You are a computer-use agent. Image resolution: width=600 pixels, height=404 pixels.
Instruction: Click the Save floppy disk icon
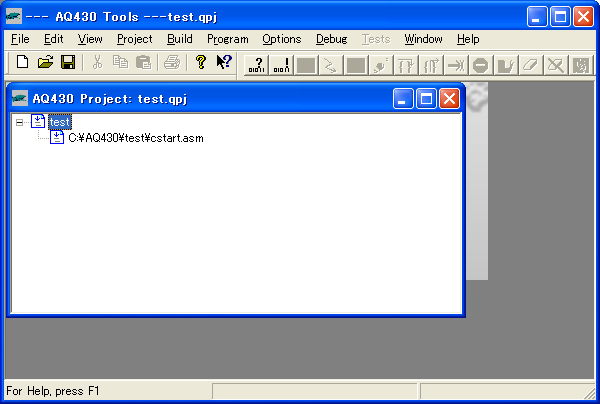pos(68,63)
